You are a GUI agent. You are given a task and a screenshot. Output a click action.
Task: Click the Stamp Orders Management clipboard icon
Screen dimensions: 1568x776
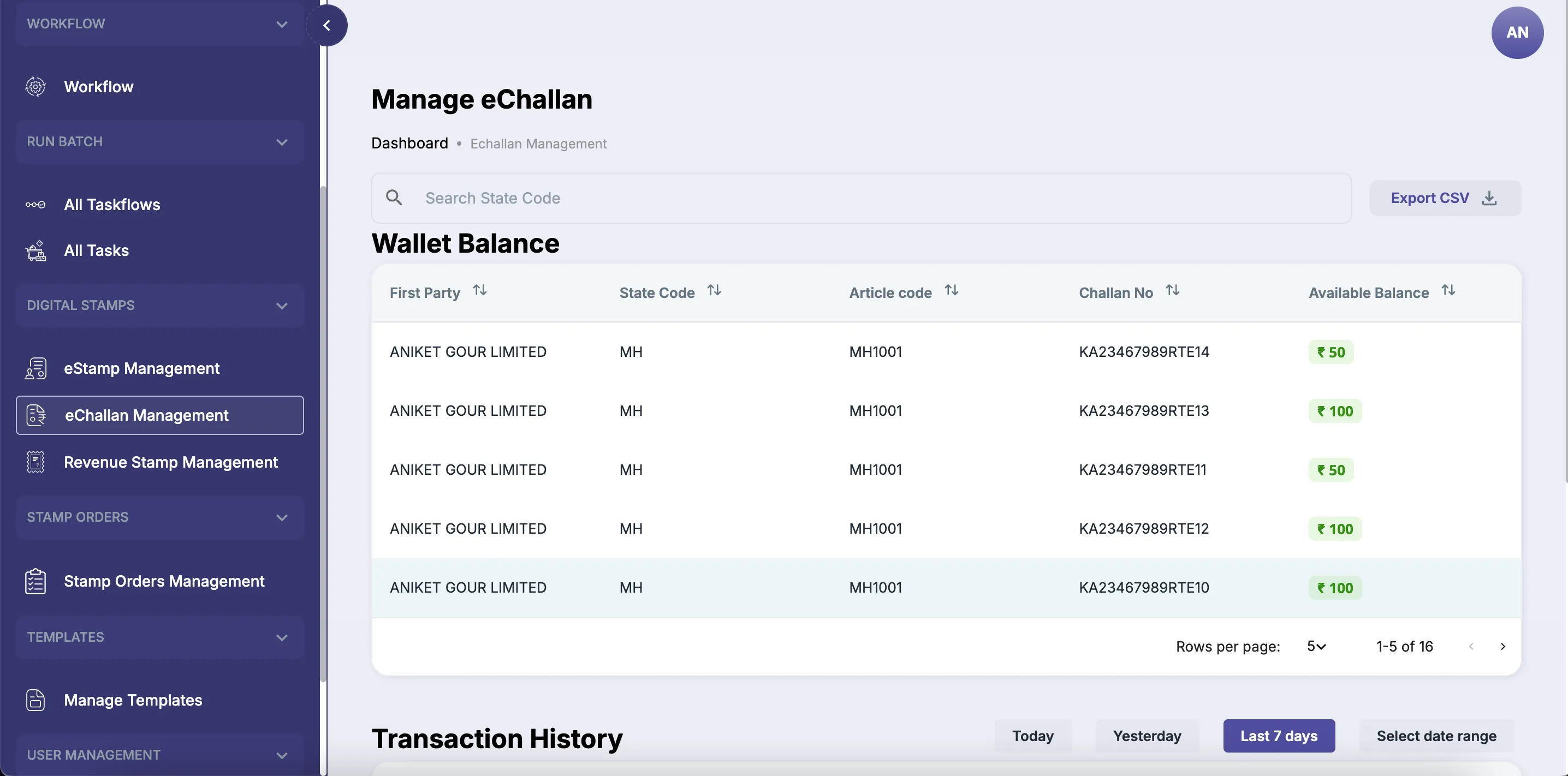(x=35, y=581)
